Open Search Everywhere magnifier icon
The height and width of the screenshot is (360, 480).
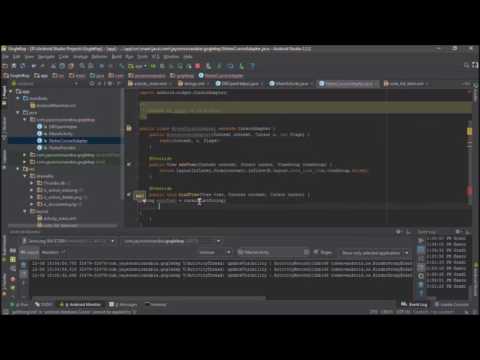(467, 65)
